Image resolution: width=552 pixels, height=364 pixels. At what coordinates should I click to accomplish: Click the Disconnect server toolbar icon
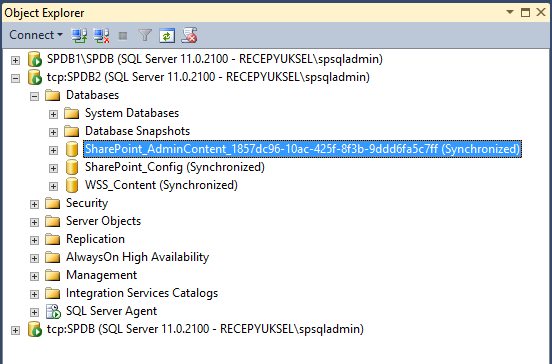[x=101, y=35]
